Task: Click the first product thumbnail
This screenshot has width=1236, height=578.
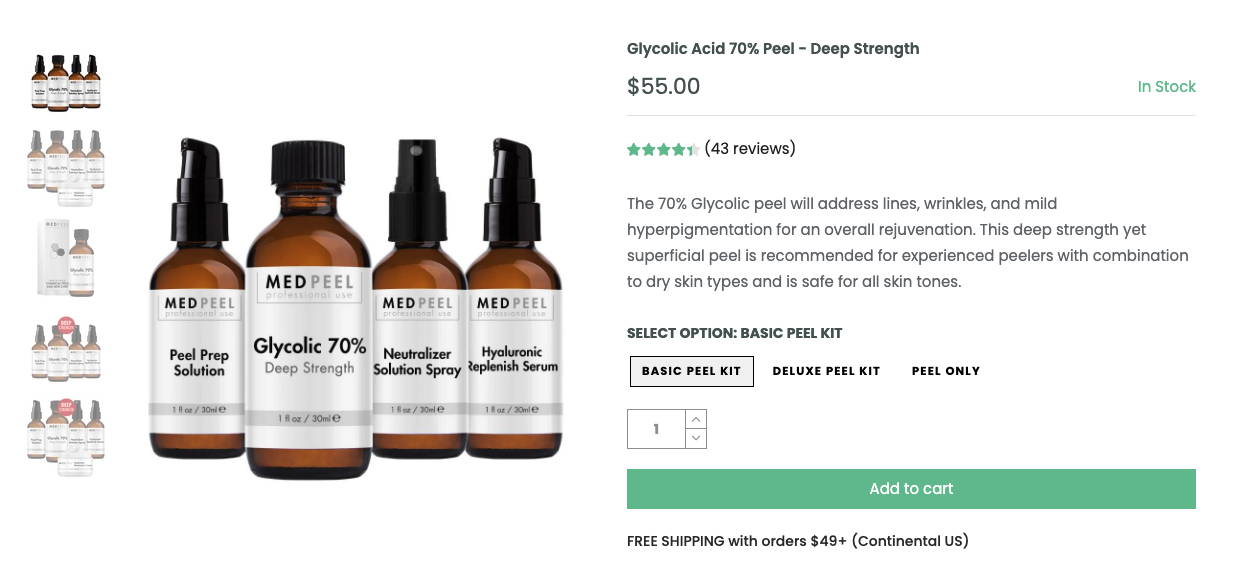Action: pyautogui.click(x=65, y=82)
